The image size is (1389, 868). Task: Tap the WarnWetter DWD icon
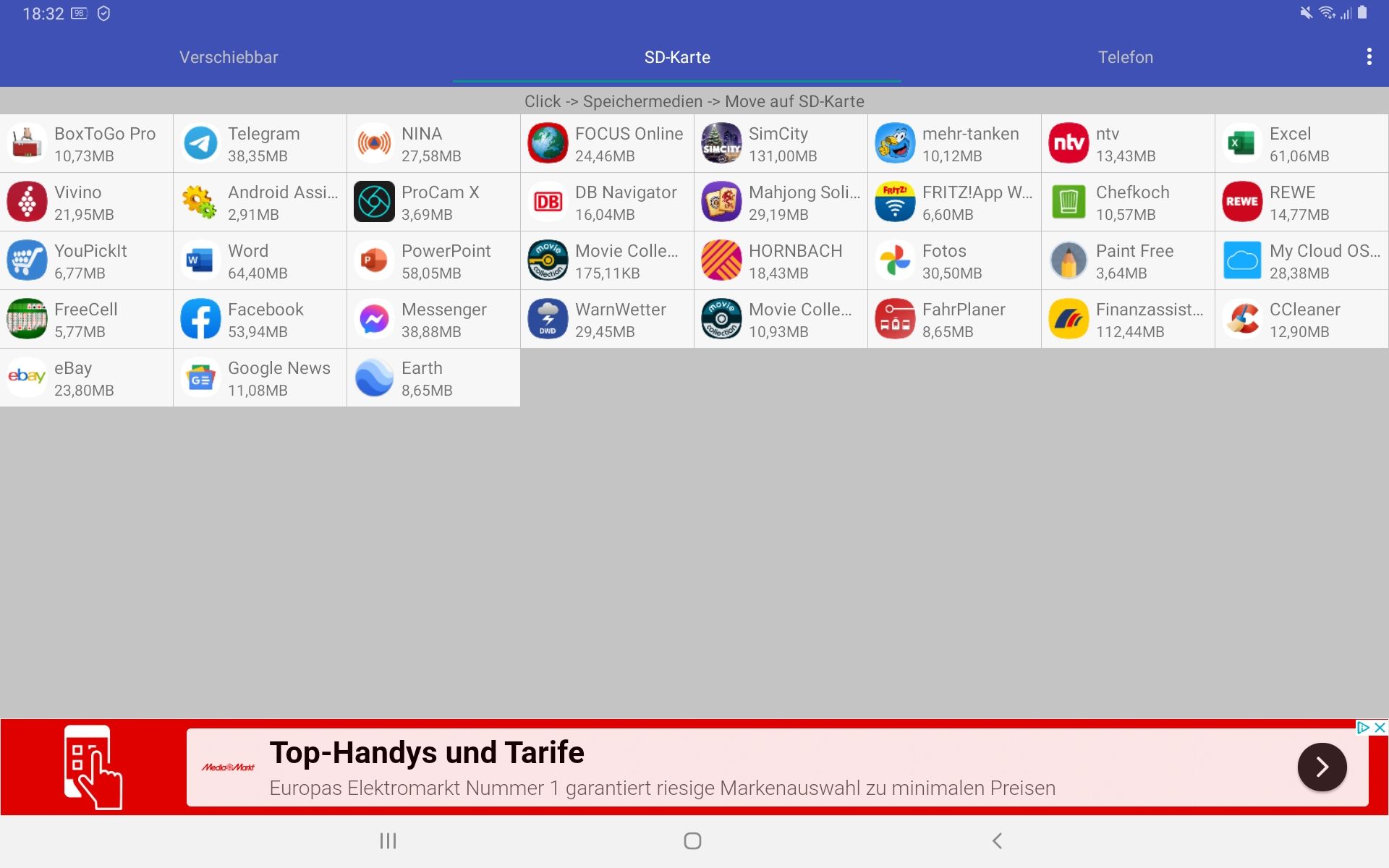click(x=548, y=319)
